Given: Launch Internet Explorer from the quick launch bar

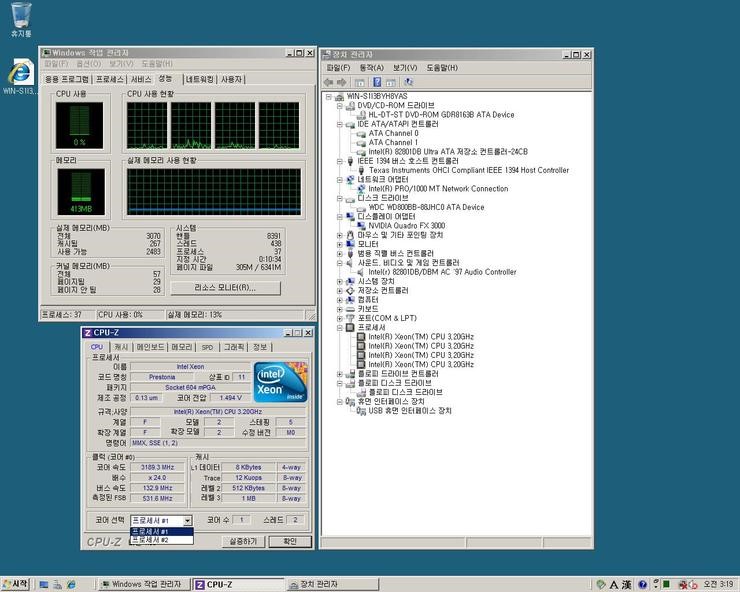Looking at the screenshot, I should tap(71, 584).
